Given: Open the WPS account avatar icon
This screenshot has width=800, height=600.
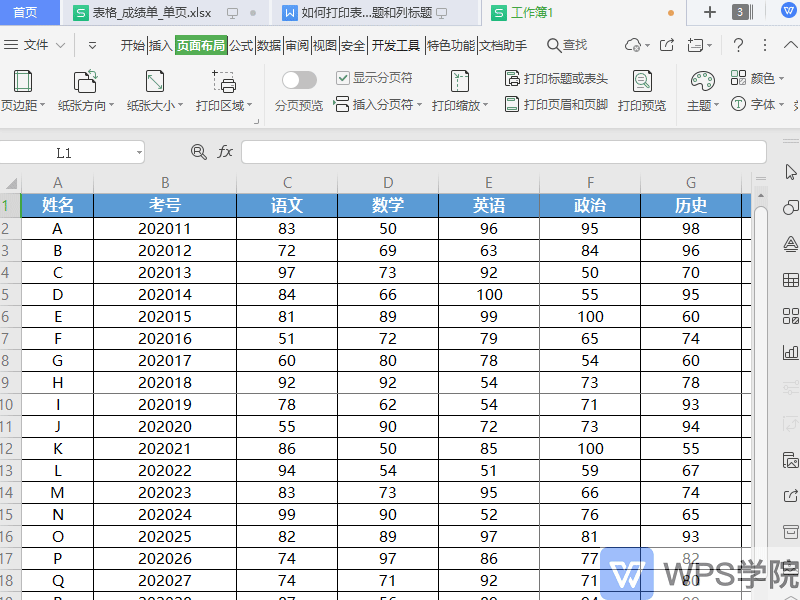Looking at the screenshot, I should [x=789, y=11].
